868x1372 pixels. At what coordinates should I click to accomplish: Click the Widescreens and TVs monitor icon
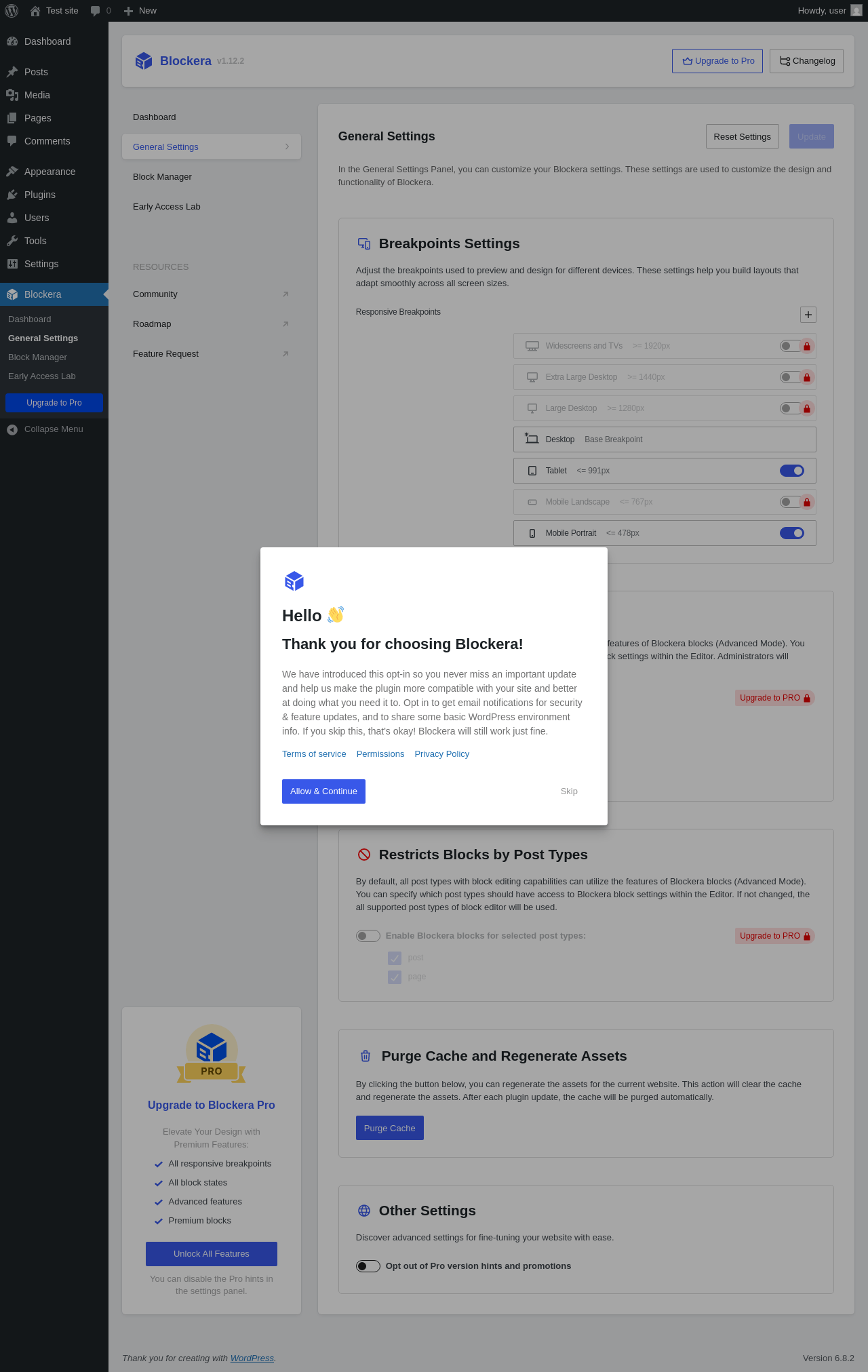pyautogui.click(x=532, y=346)
